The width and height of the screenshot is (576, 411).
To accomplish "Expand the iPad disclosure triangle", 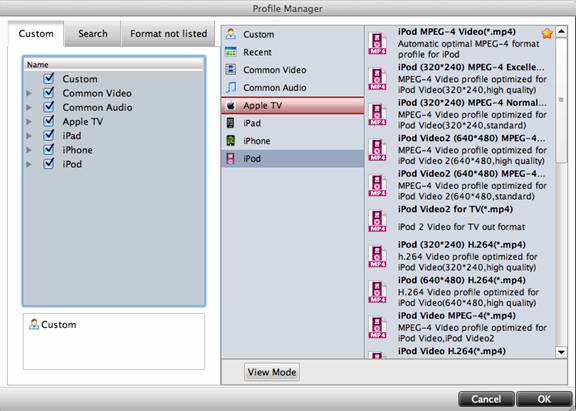I will point(29,136).
